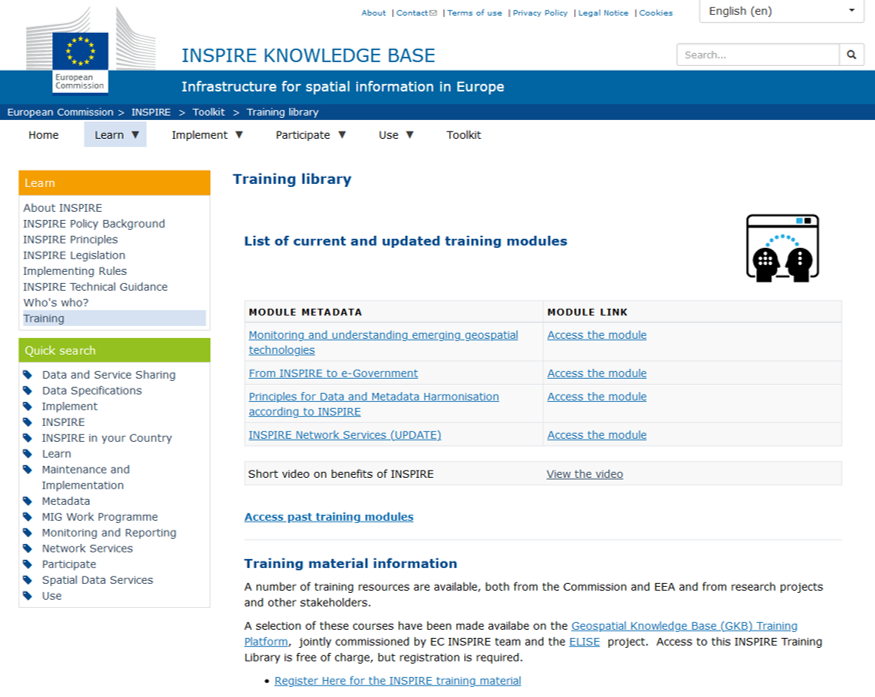The height and width of the screenshot is (697, 875).
Task: Click Register Here for the INSPIRE training material
Action: pyautogui.click(x=398, y=680)
